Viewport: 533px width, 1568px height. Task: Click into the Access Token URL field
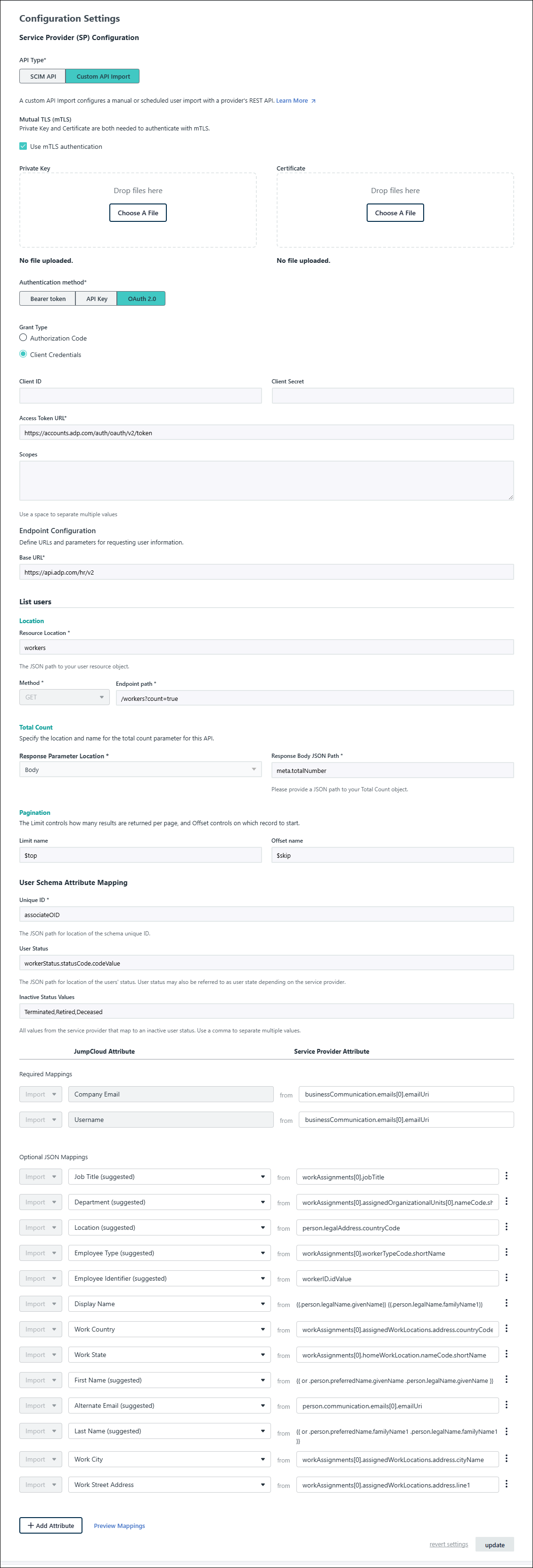[266, 433]
